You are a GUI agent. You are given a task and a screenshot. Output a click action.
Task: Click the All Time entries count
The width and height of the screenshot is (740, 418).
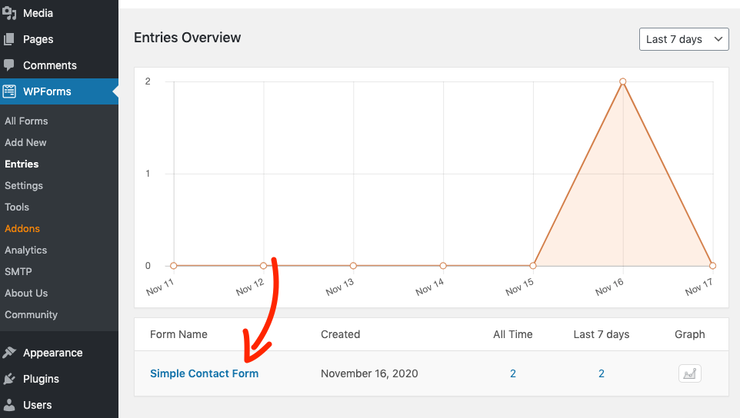point(513,374)
